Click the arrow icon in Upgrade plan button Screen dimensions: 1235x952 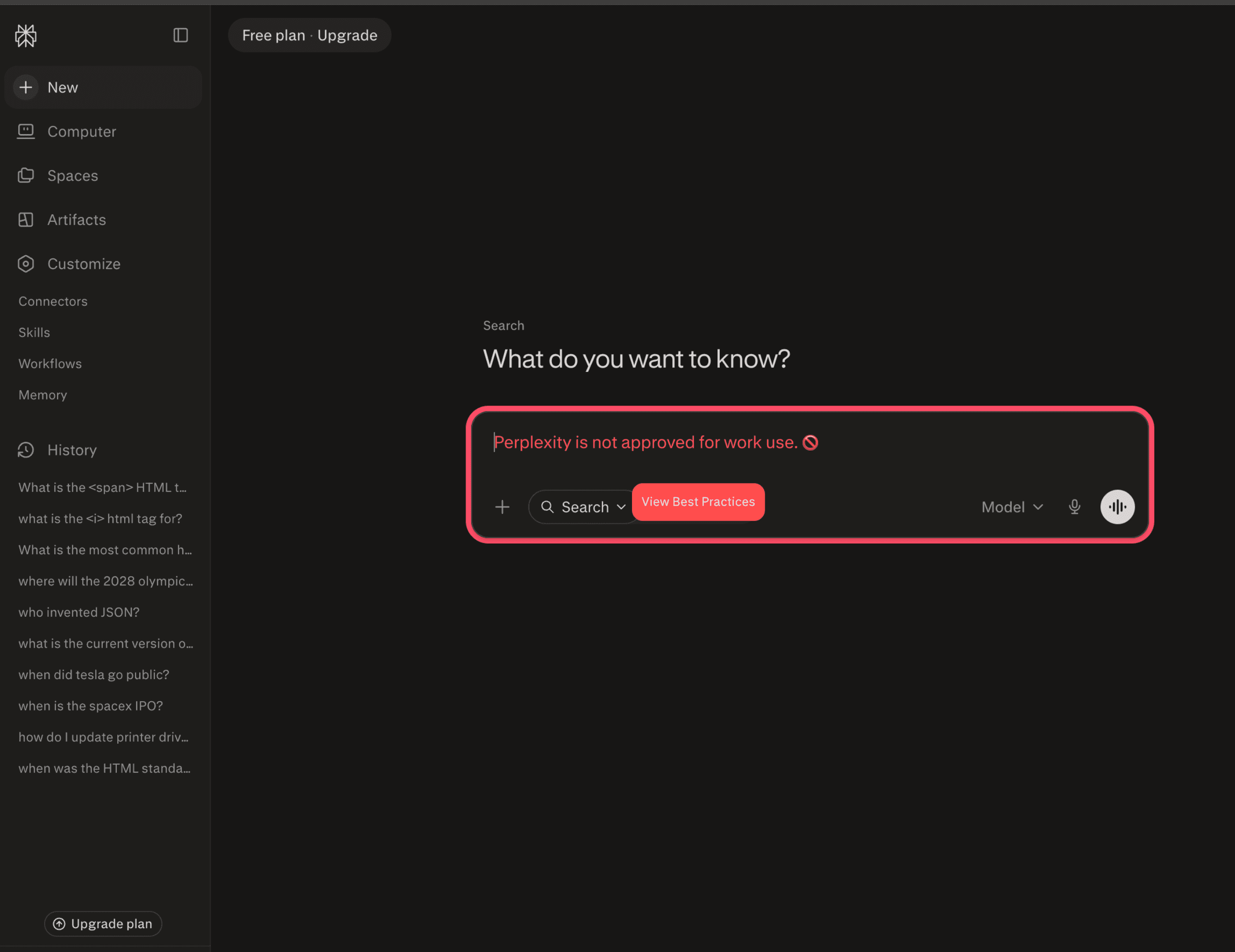click(x=59, y=924)
